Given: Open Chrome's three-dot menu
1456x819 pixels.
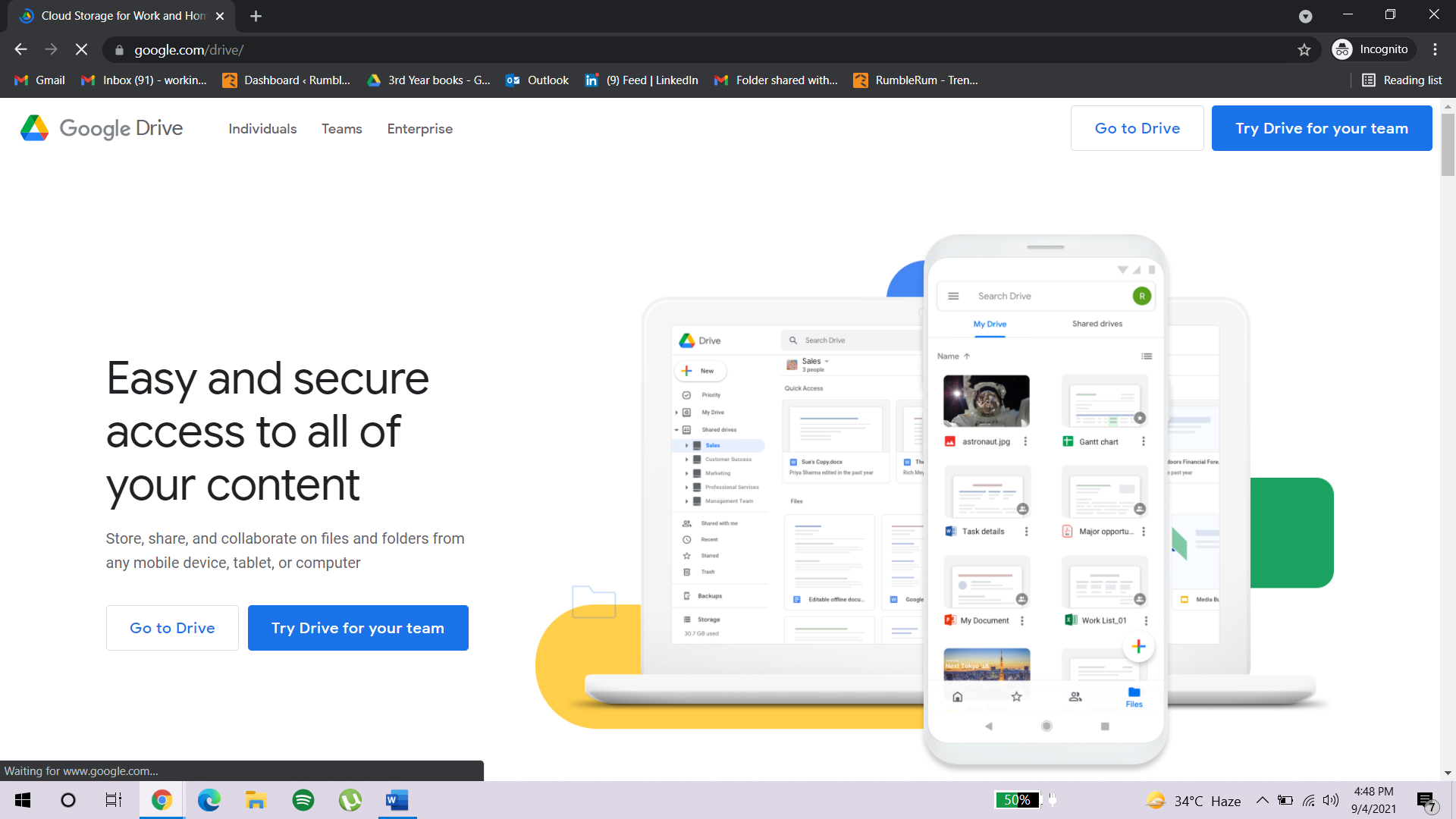Looking at the screenshot, I should point(1435,49).
